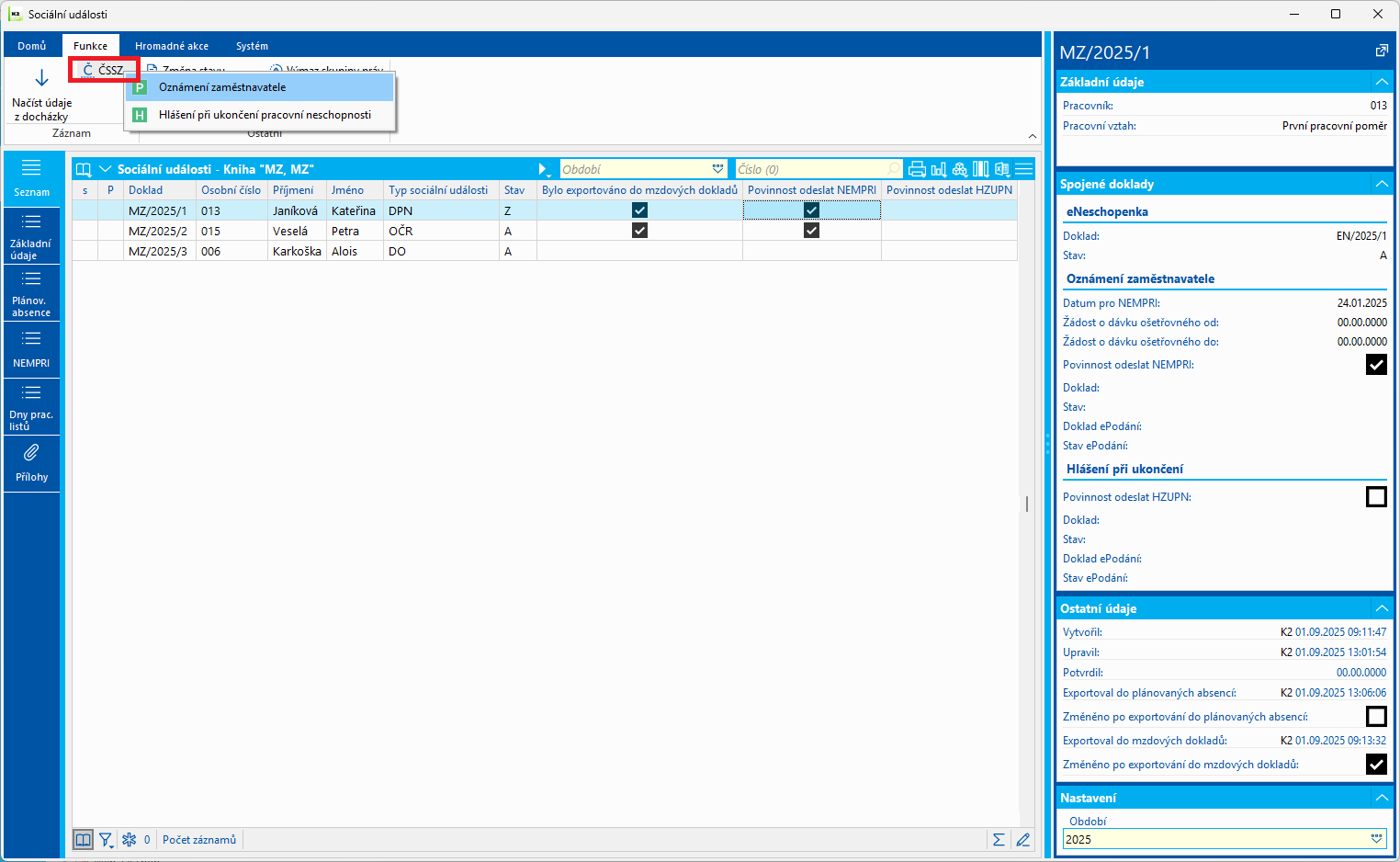Open Přílohy paperclip in sidebar
The width and height of the screenshot is (1400, 862).
coord(31,462)
